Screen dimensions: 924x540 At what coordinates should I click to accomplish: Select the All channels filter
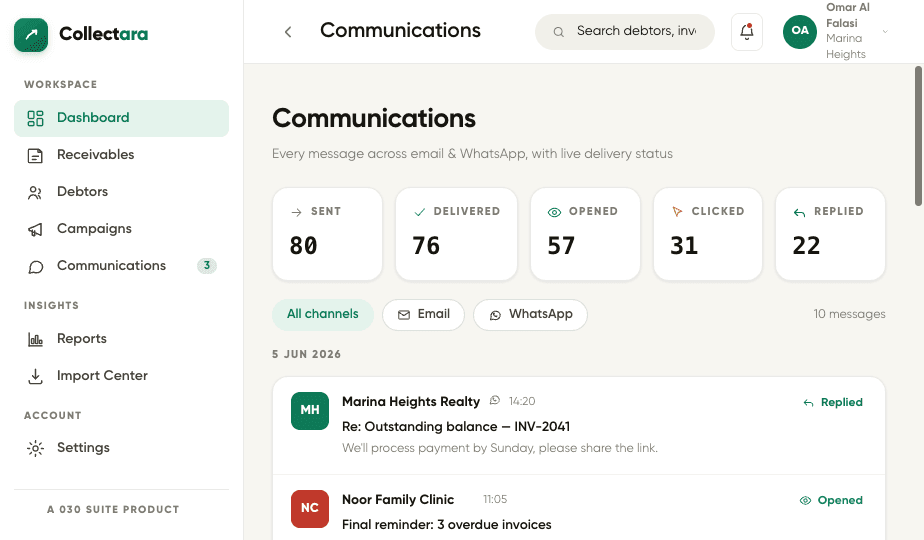(323, 315)
